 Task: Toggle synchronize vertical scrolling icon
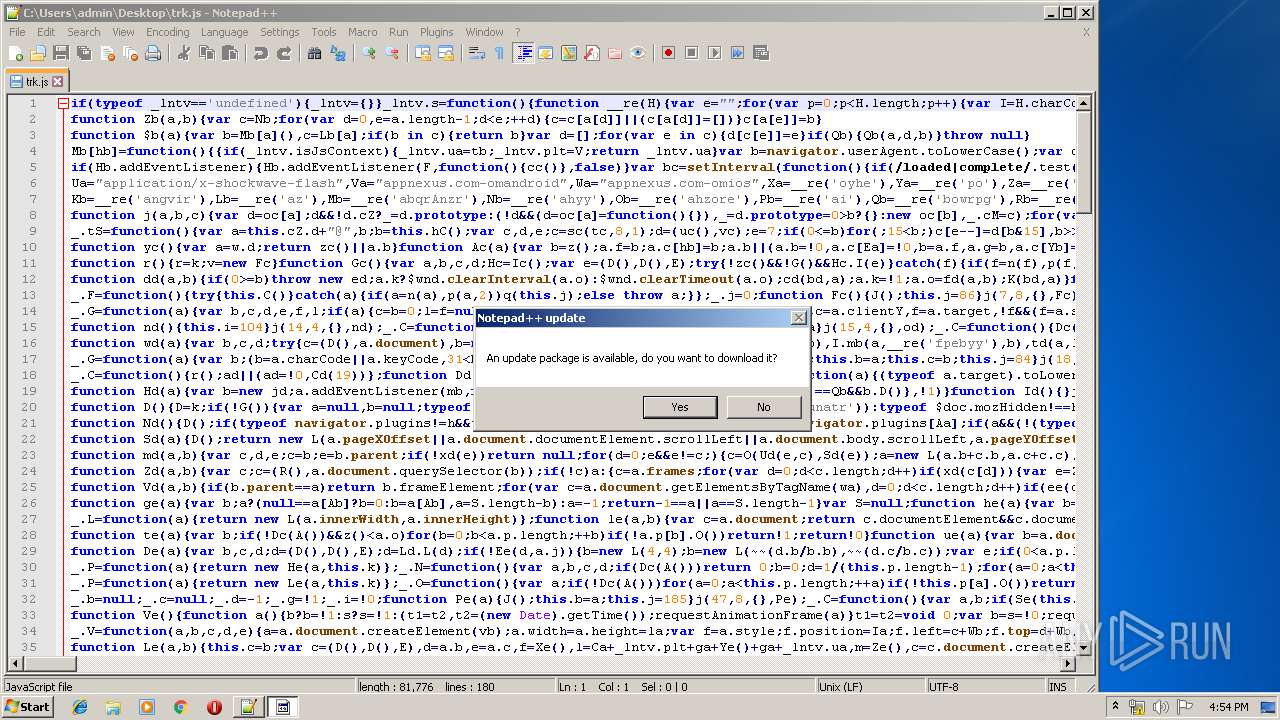[423, 53]
